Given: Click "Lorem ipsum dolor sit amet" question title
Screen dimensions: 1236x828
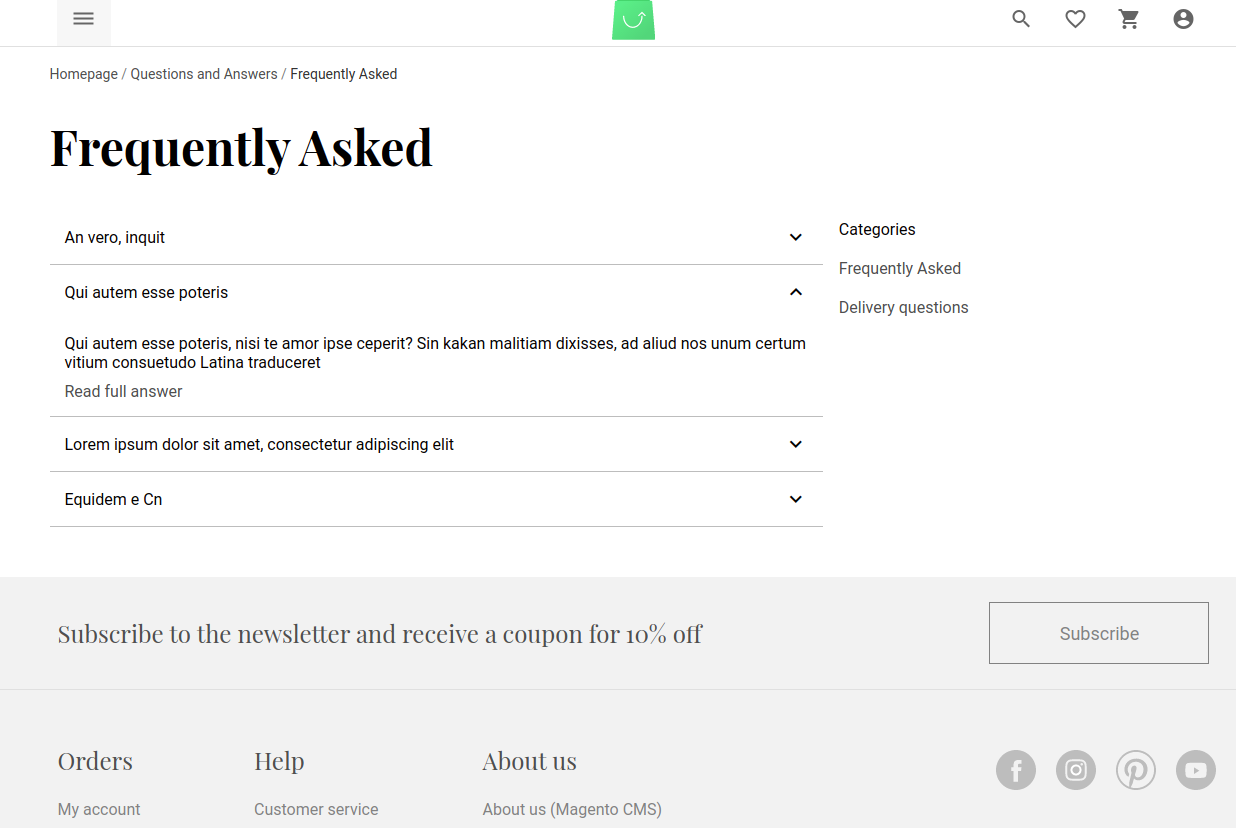Looking at the screenshot, I should 259,444.
